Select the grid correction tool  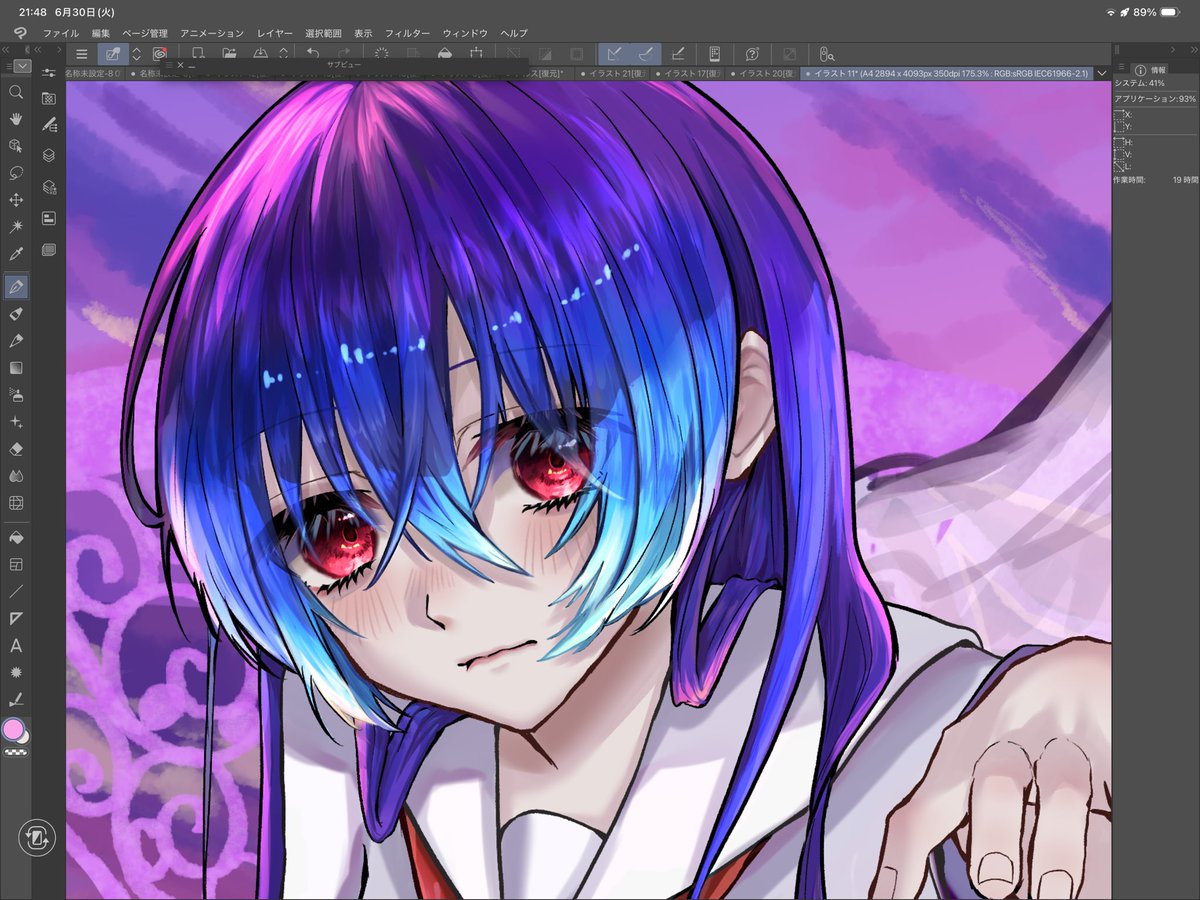(x=16, y=503)
